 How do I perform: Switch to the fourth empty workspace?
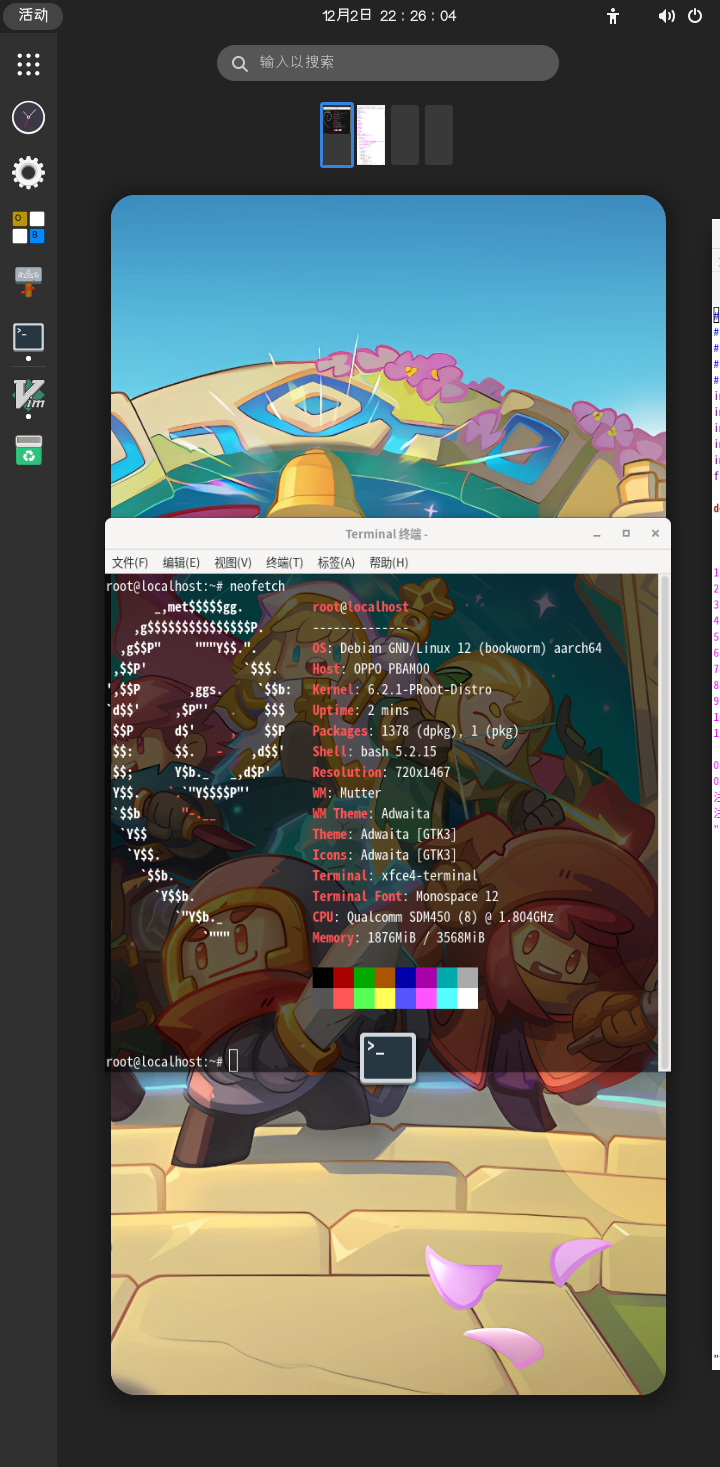[x=439, y=135]
